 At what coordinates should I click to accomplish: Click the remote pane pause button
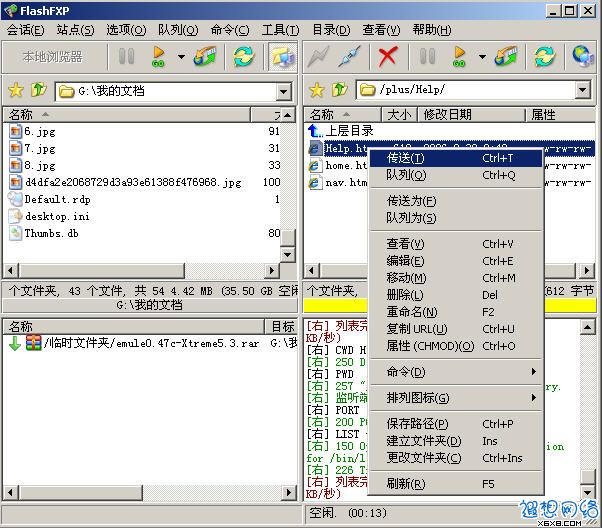click(427, 56)
